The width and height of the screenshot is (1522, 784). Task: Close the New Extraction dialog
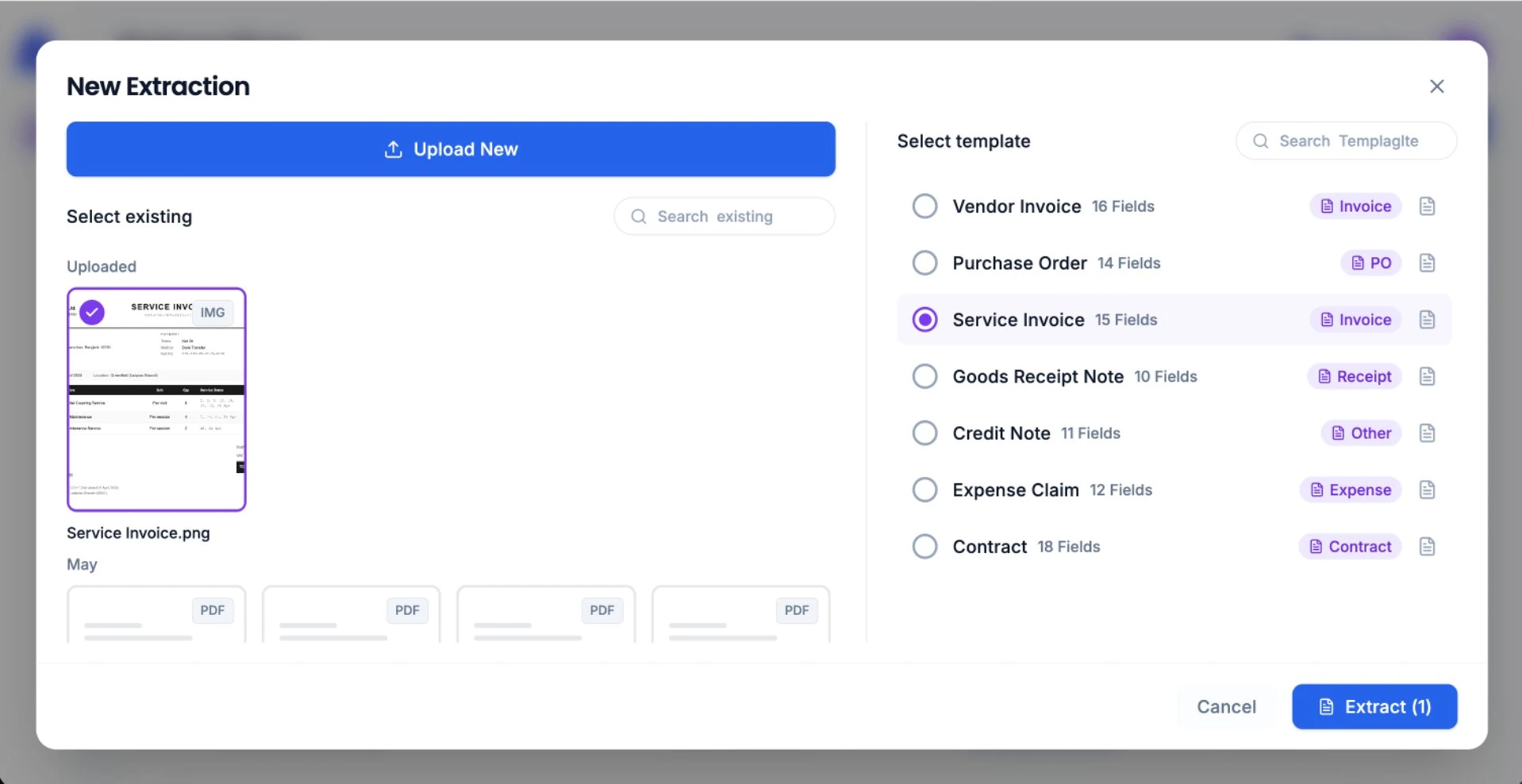1436,86
